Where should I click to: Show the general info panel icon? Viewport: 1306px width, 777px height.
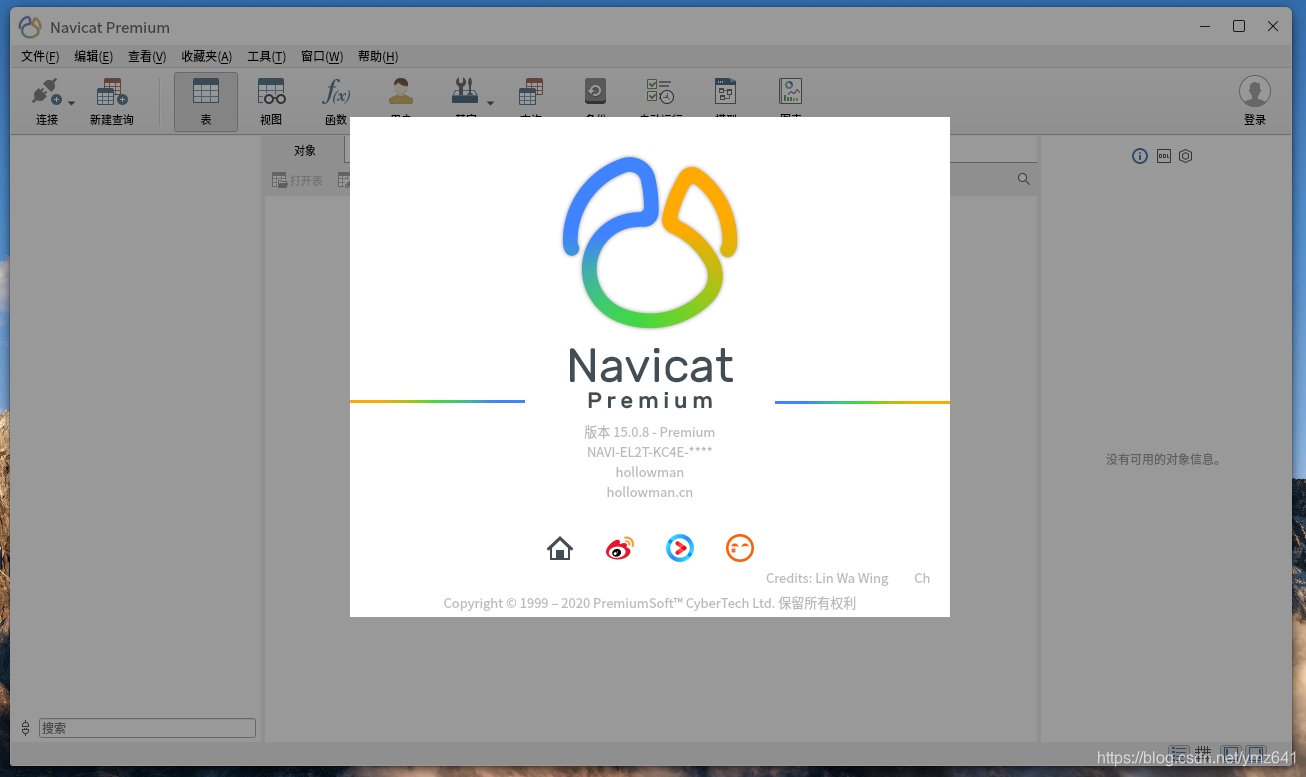[x=1140, y=156]
